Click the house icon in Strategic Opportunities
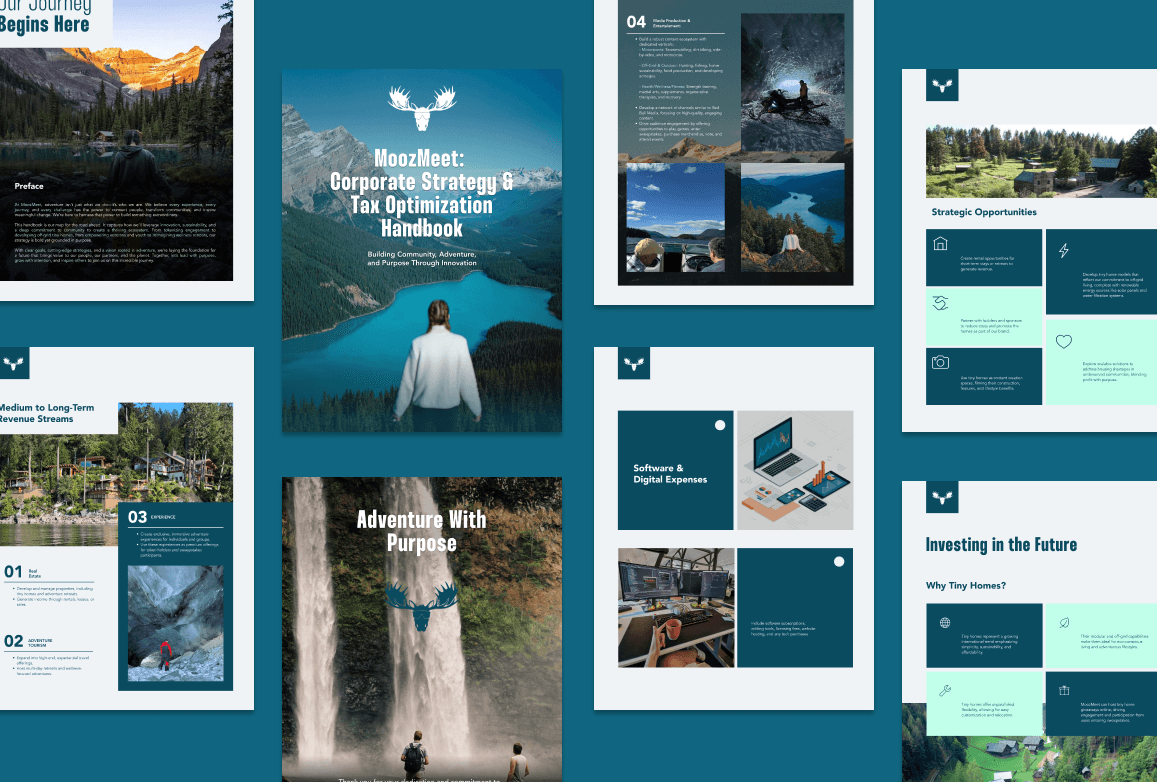Viewport: 1157px width, 782px height. 940,243
